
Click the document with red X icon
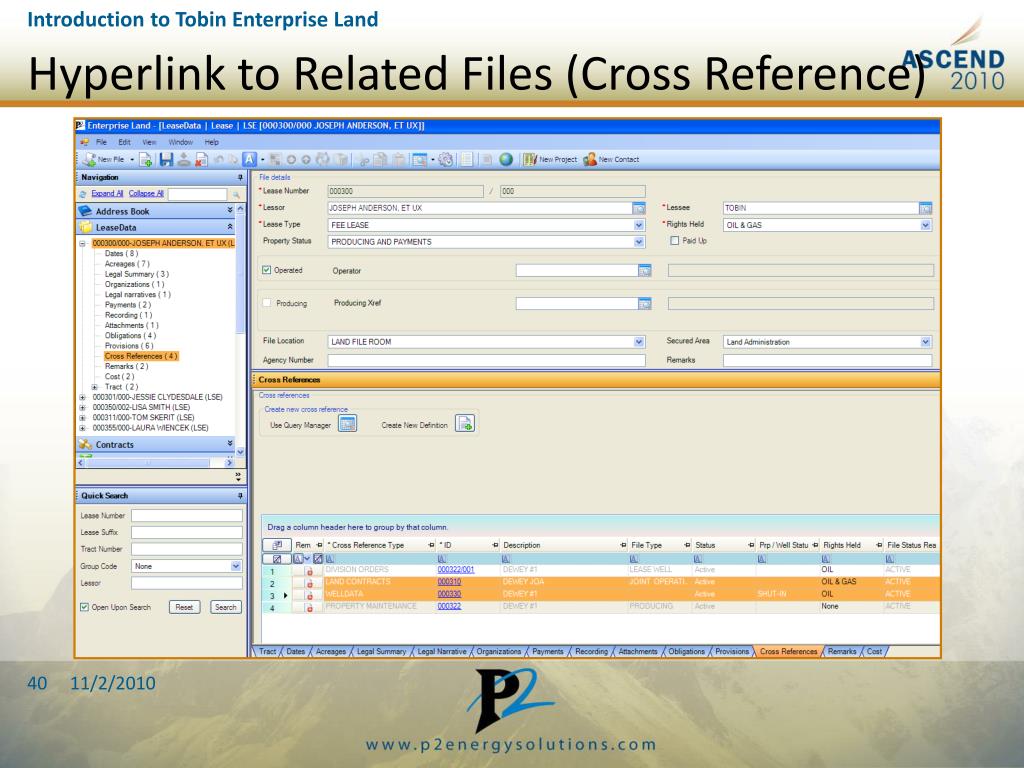pos(202,159)
